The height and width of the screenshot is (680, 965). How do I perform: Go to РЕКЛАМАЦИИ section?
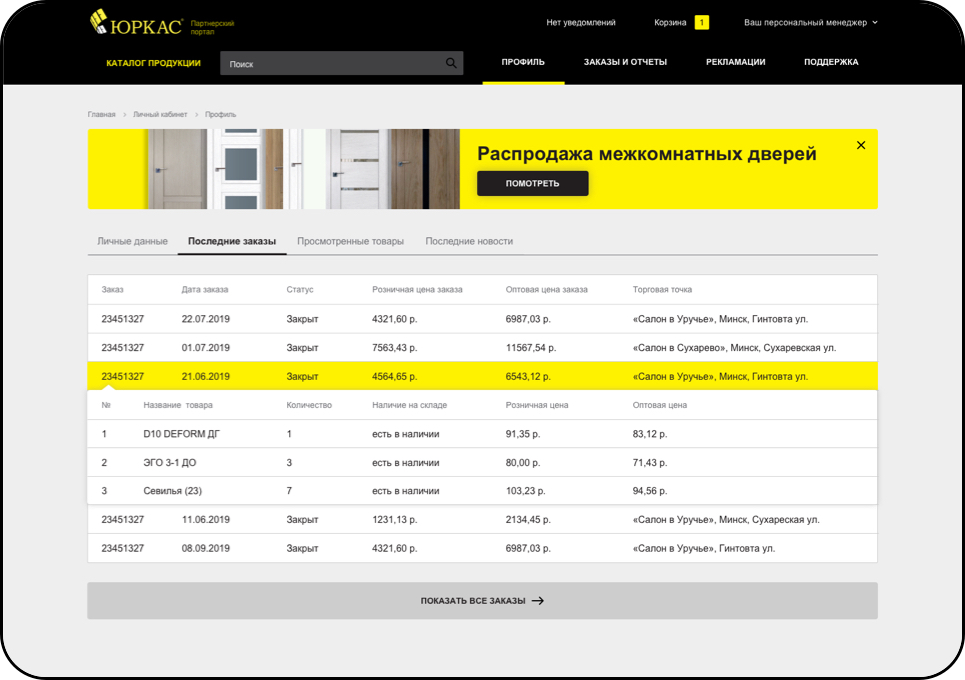click(x=735, y=62)
